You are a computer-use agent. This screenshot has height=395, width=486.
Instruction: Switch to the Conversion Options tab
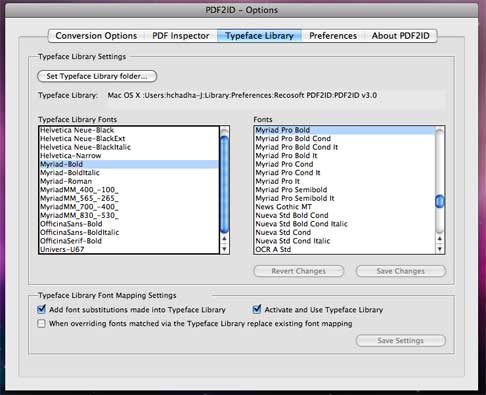[96, 36]
